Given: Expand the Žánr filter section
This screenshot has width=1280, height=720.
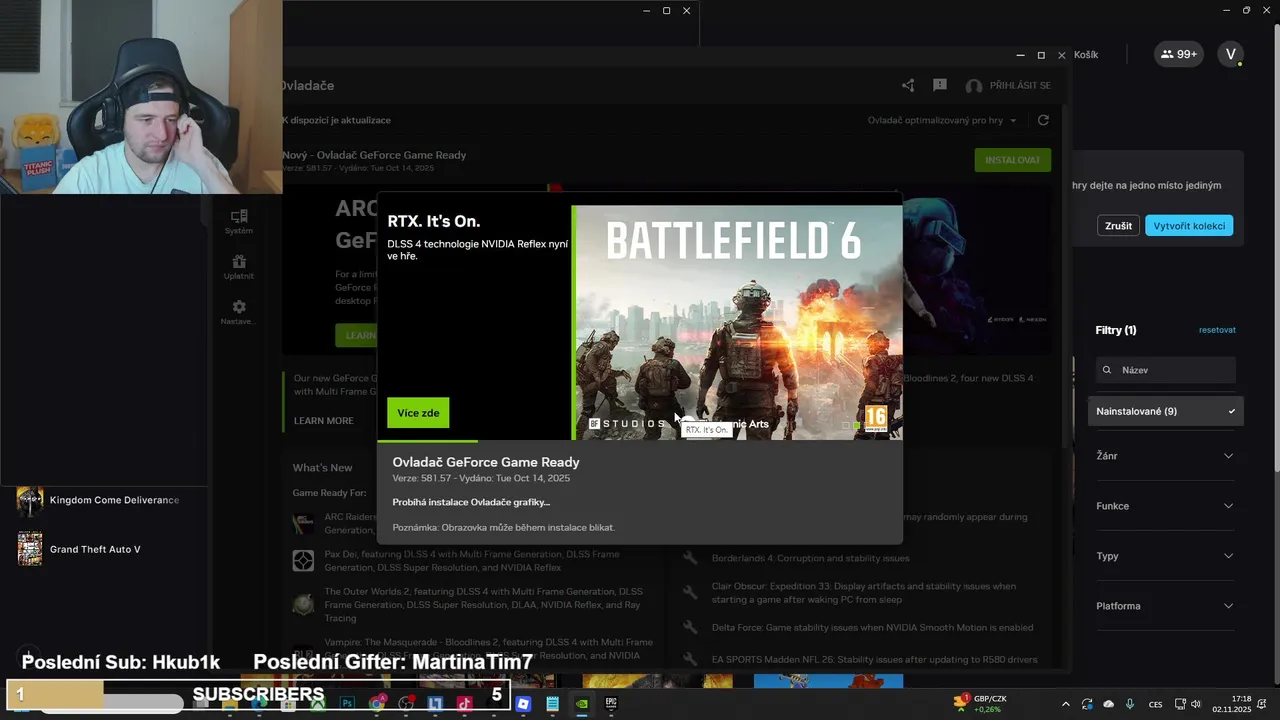Looking at the screenshot, I should (x=1166, y=456).
